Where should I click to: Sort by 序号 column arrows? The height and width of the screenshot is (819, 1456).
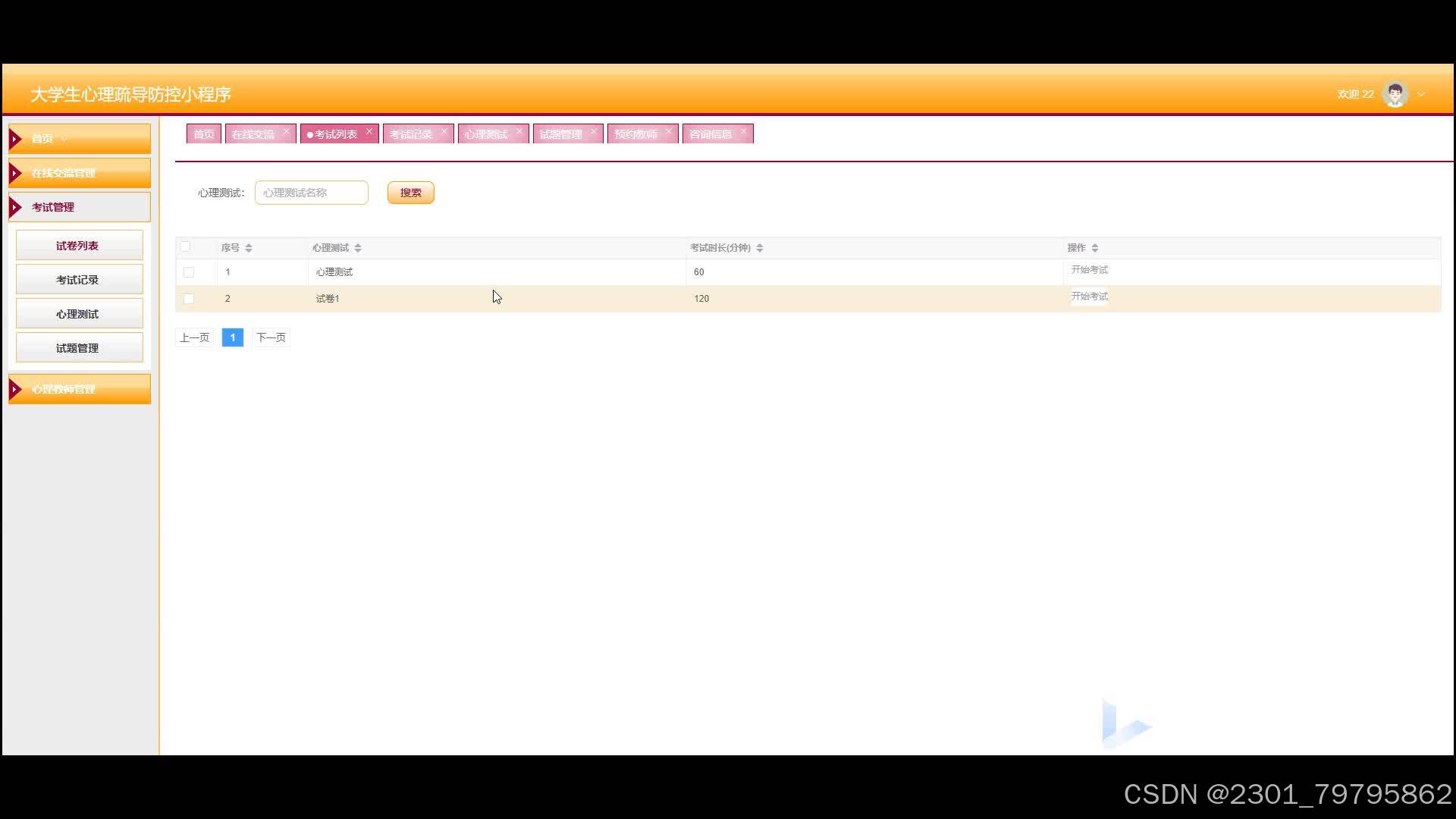pos(249,248)
